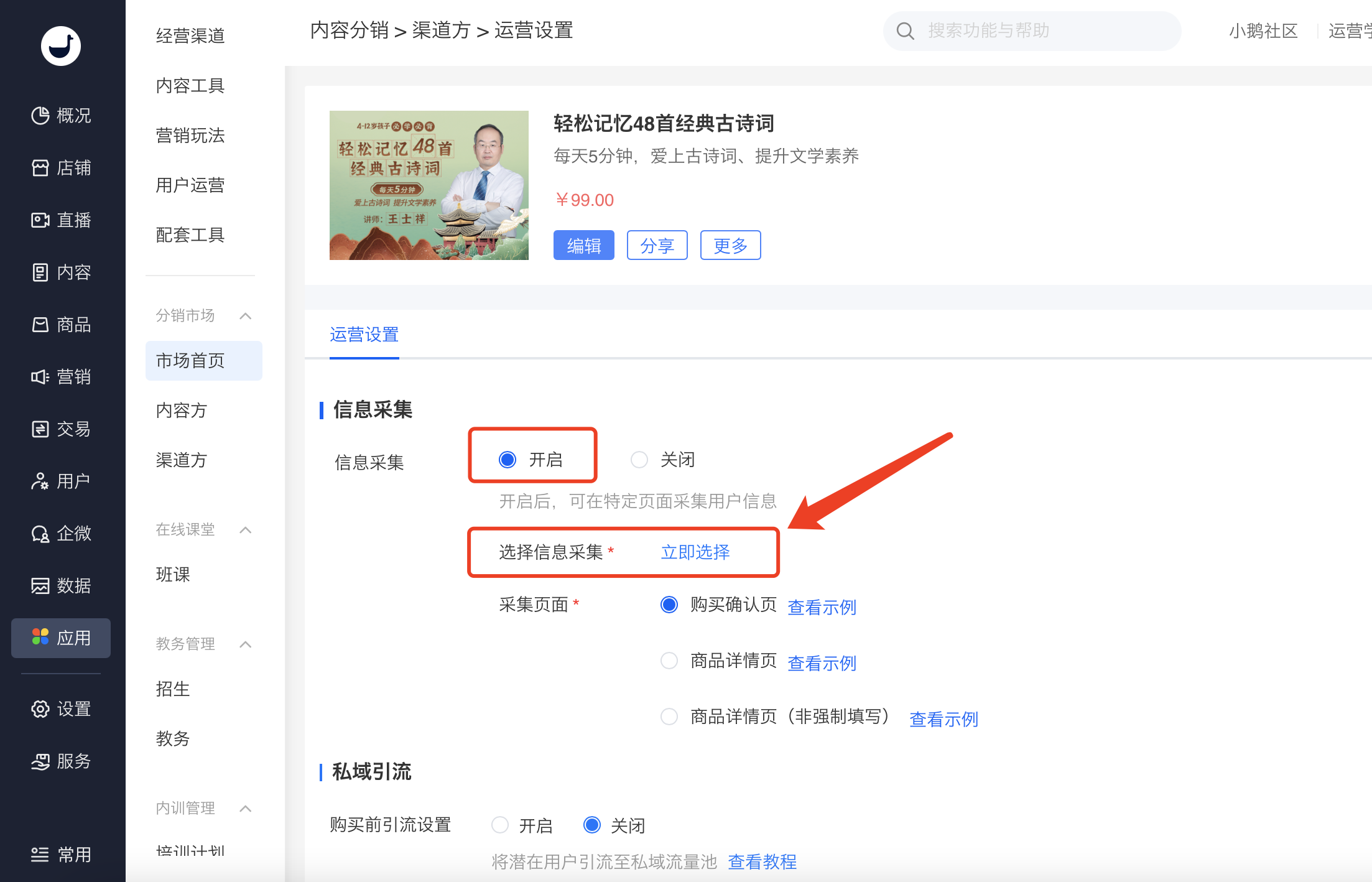Go to 渠道方 menu item
1372x882 pixels.
(182, 460)
